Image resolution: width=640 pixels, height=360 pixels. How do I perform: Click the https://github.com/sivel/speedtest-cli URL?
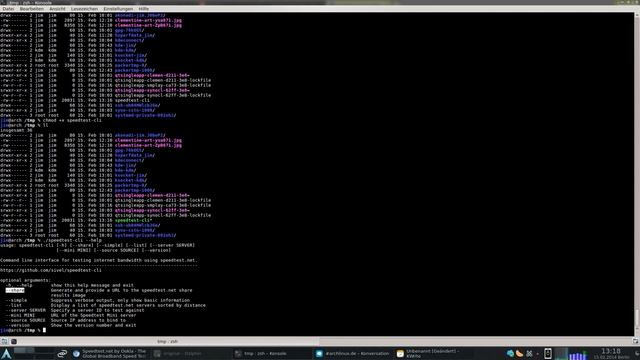(x=51, y=270)
